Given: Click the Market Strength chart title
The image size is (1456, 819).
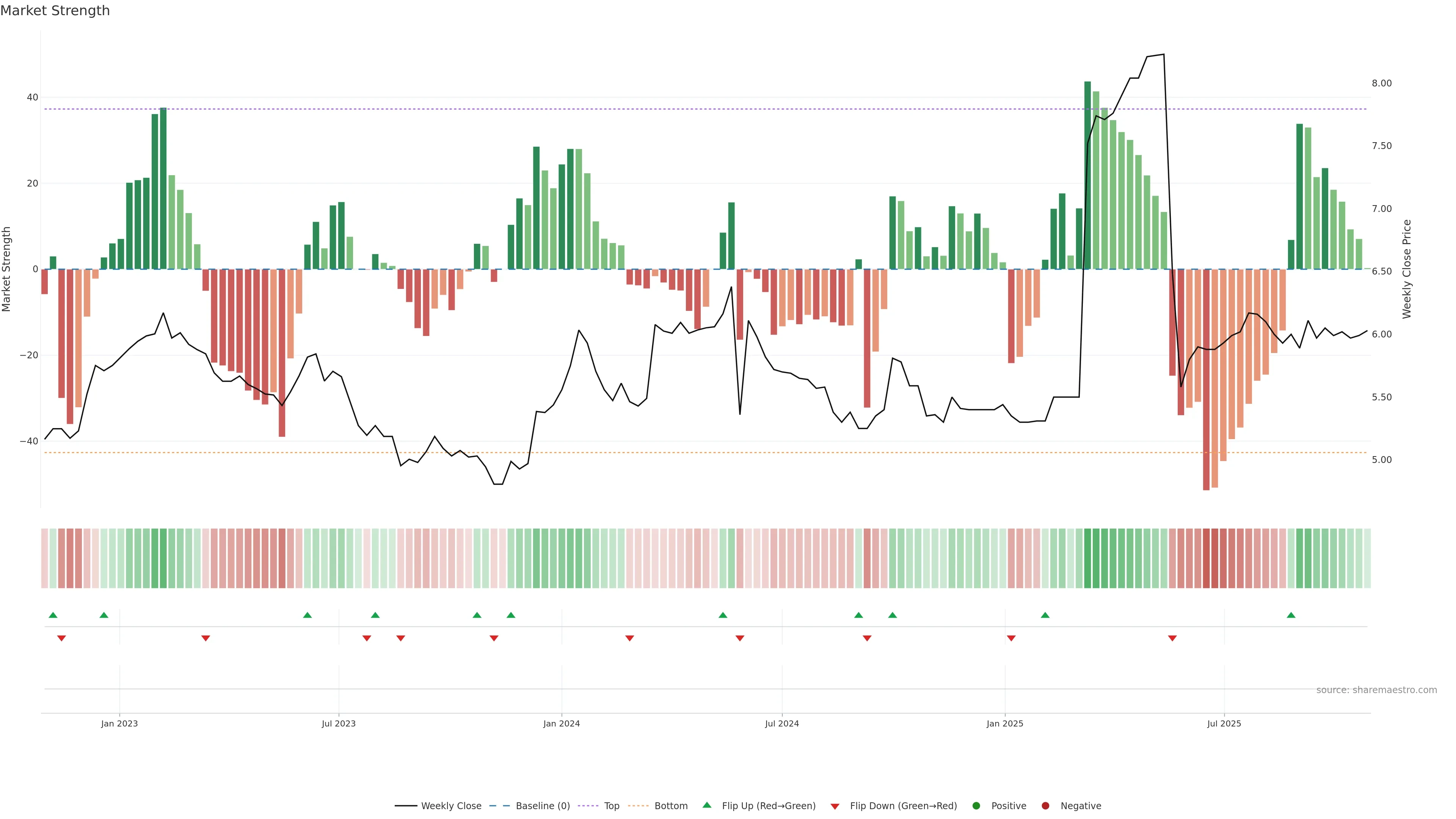Looking at the screenshot, I should tap(55, 11).
